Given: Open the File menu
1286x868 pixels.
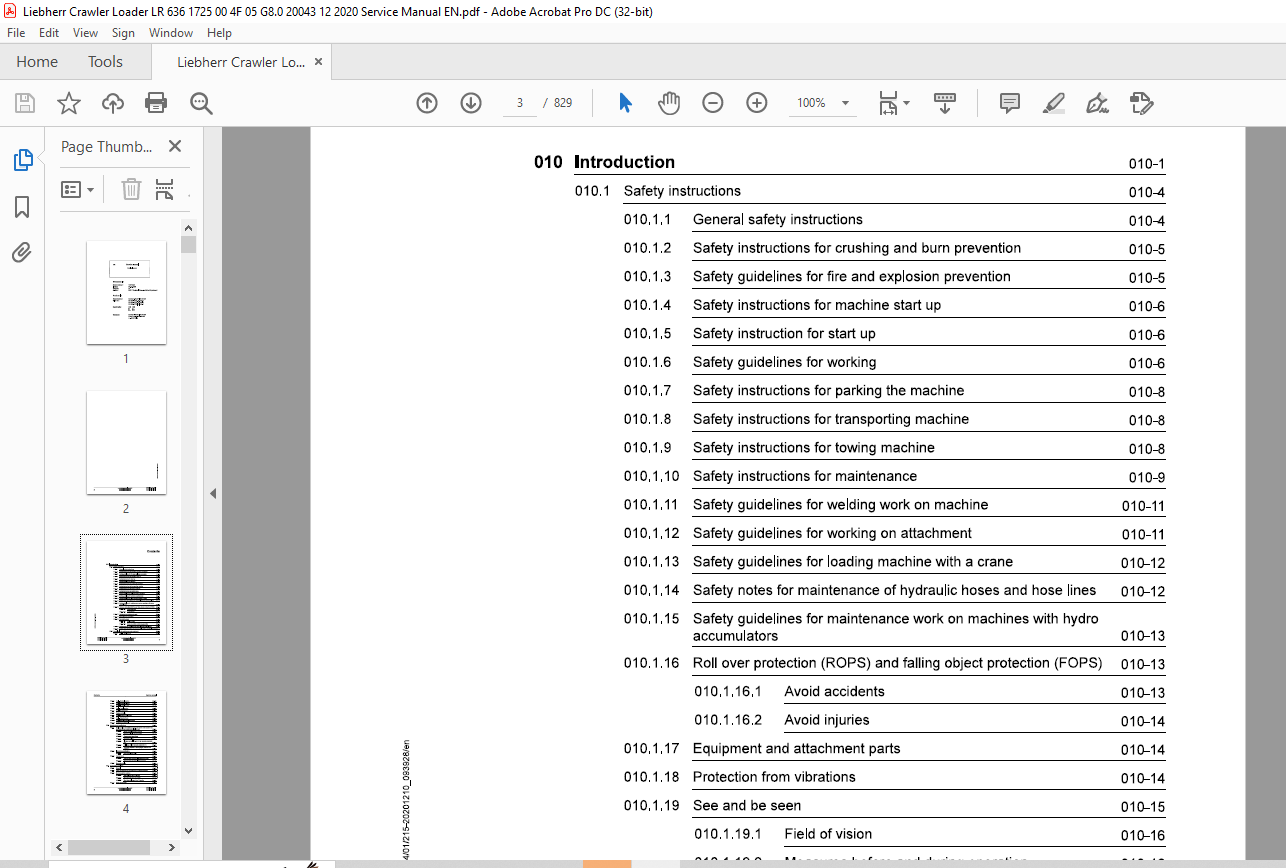Looking at the screenshot, I should tap(16, 33).
